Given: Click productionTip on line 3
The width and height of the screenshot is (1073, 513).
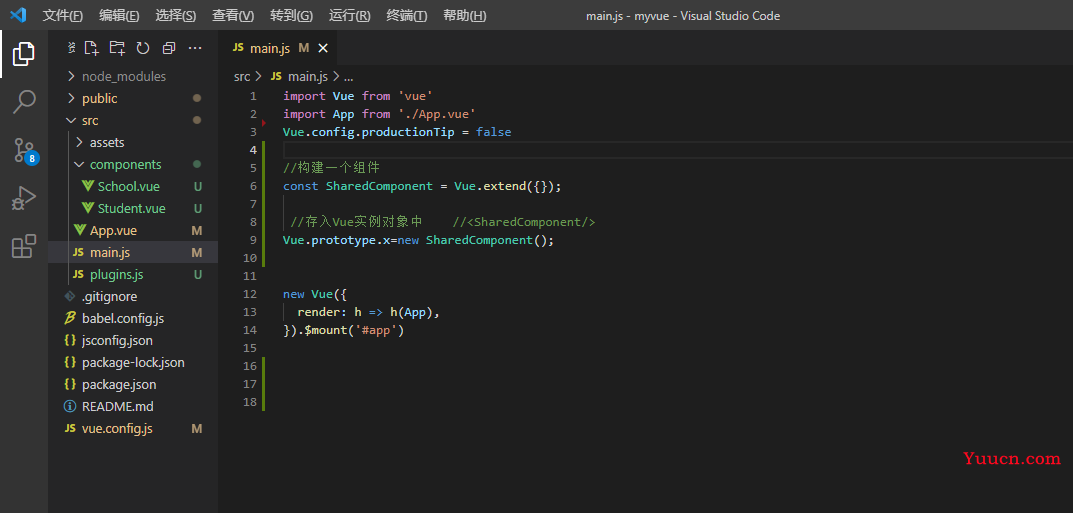Looking at the screenshot, I should (408, 132).
